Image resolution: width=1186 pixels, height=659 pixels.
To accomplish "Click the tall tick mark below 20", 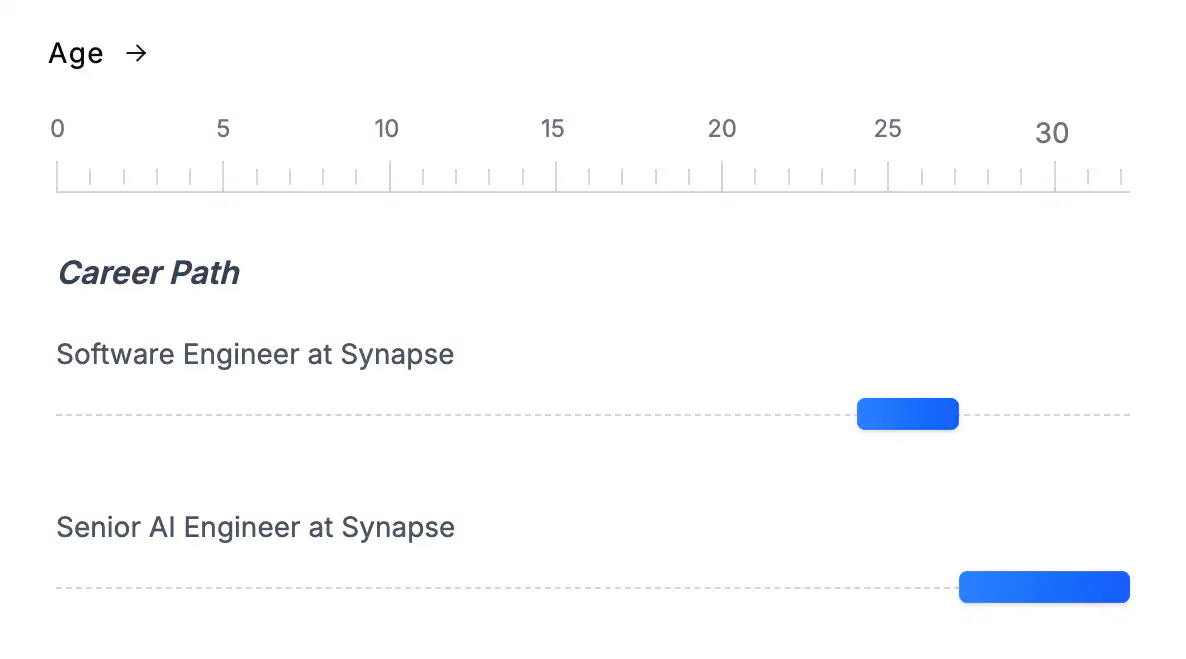I will pyautogui.click(x=722, y=175).
